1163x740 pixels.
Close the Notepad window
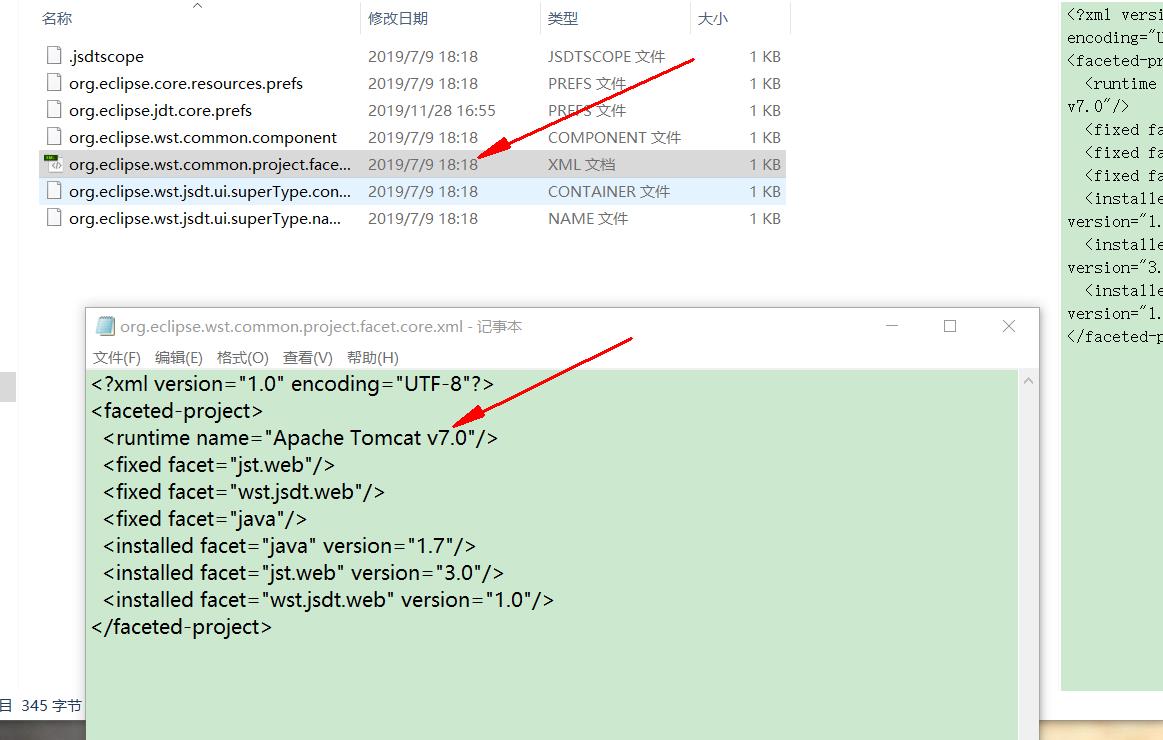[1009, 326]
